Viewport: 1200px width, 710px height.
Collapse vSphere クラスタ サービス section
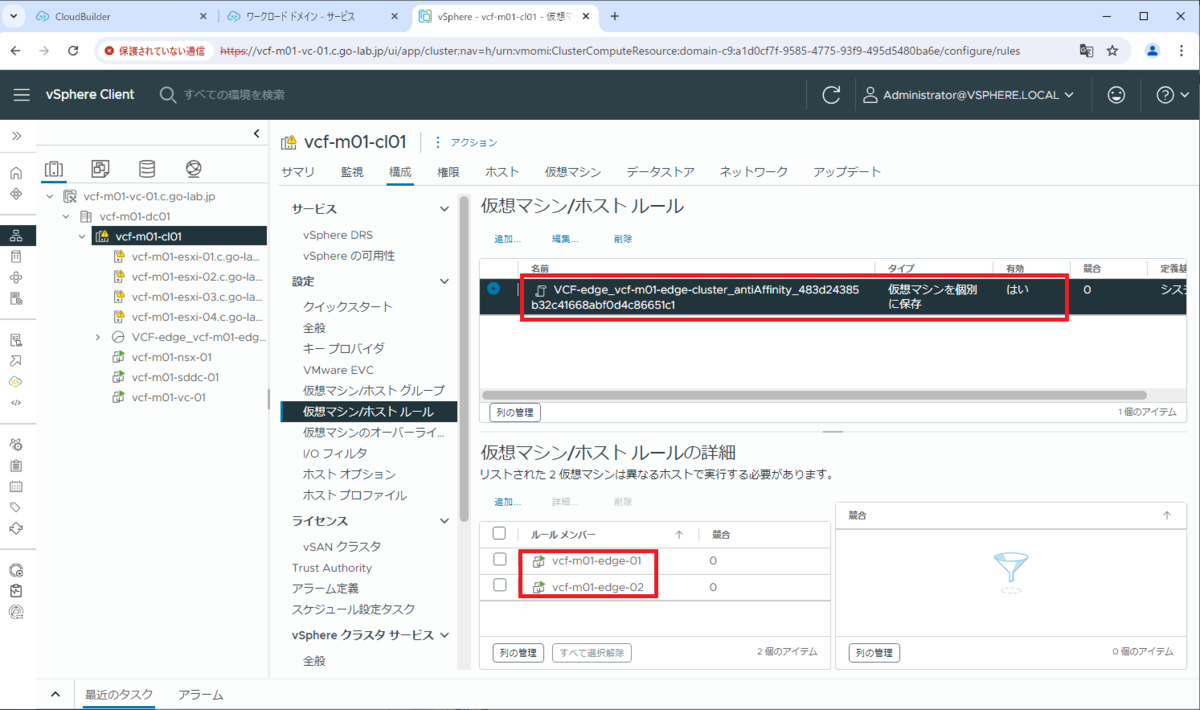(x=445, y=635)
